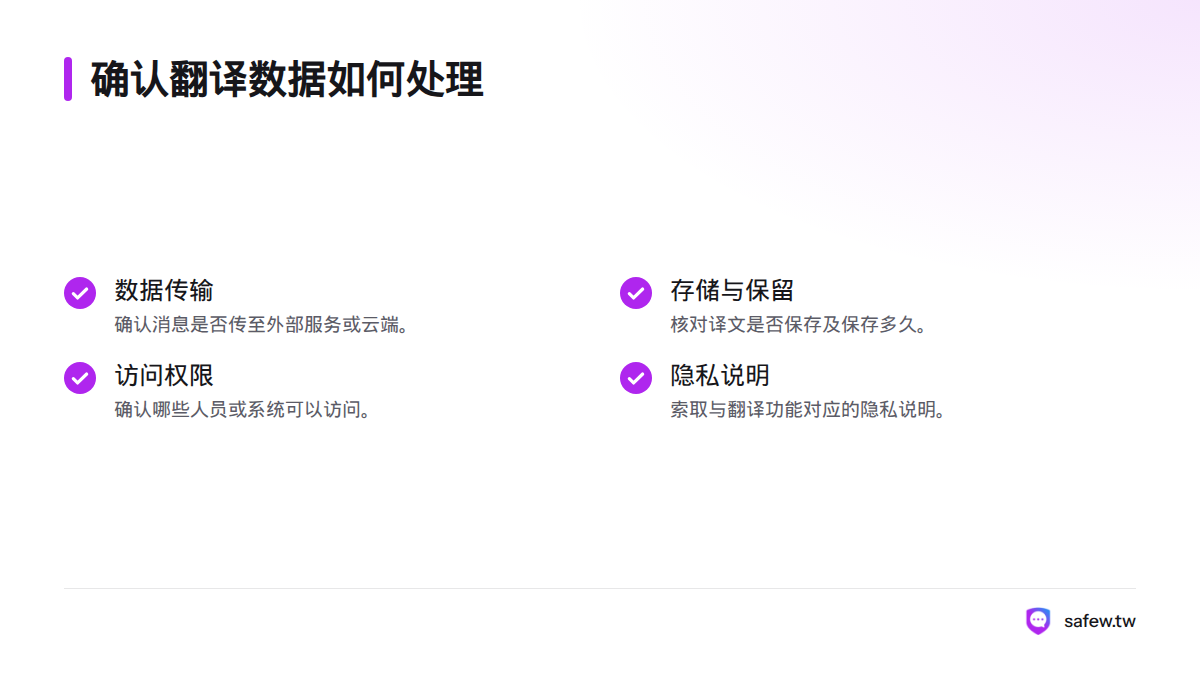This screenshot has width=1200, height=675.
Task: Click the text 确认哪些人员或系统可以访问。
Action: (245, 410)
